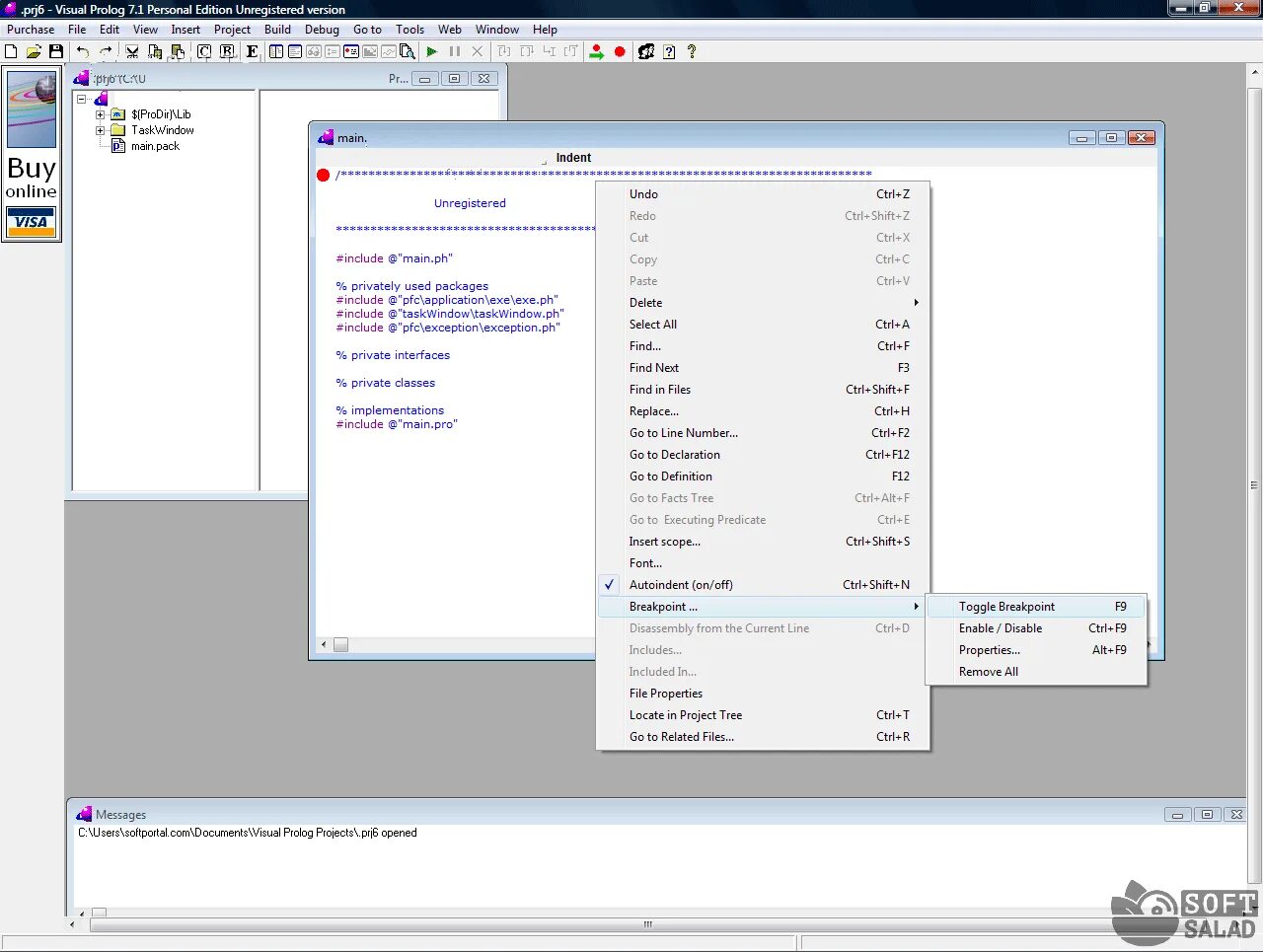Click the Paste toolbar icon
Screen dimensions: 1263x952
pos(178,51)
